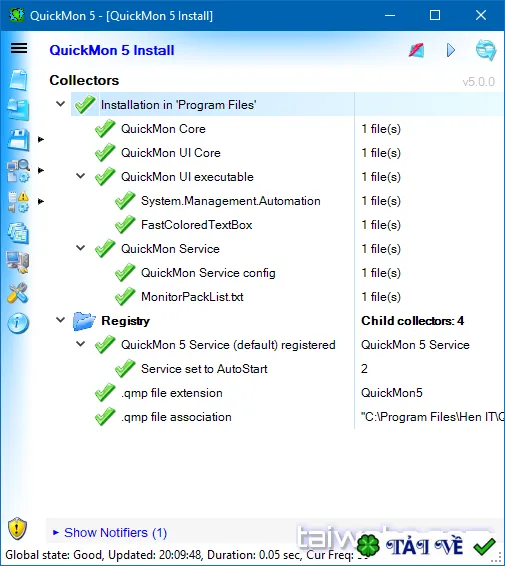Viewport: 505px width, 566px height.
Task: Click the floppy disk save icon
Action: (x=18, y=140)
